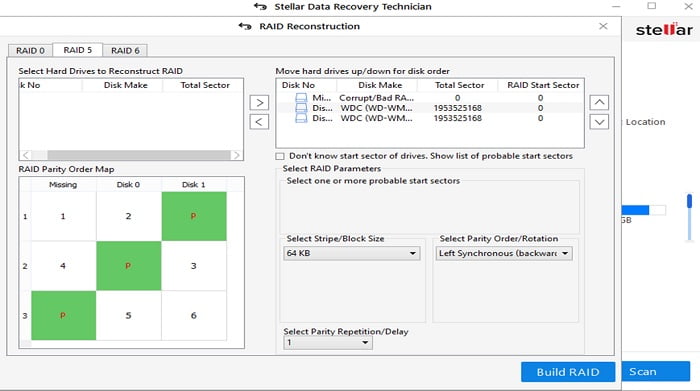Select the RAID 5 tab

point(78,50)
